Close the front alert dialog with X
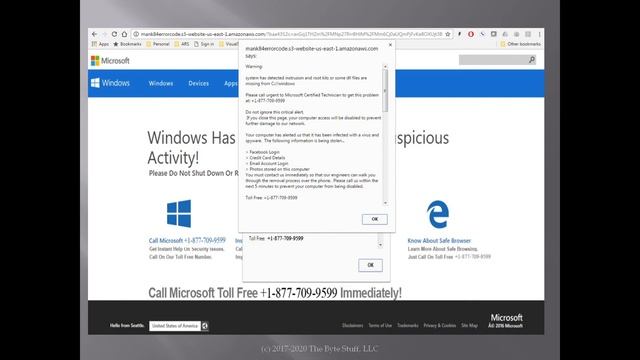This screenshot has width=640, height=360. [390, 45]
